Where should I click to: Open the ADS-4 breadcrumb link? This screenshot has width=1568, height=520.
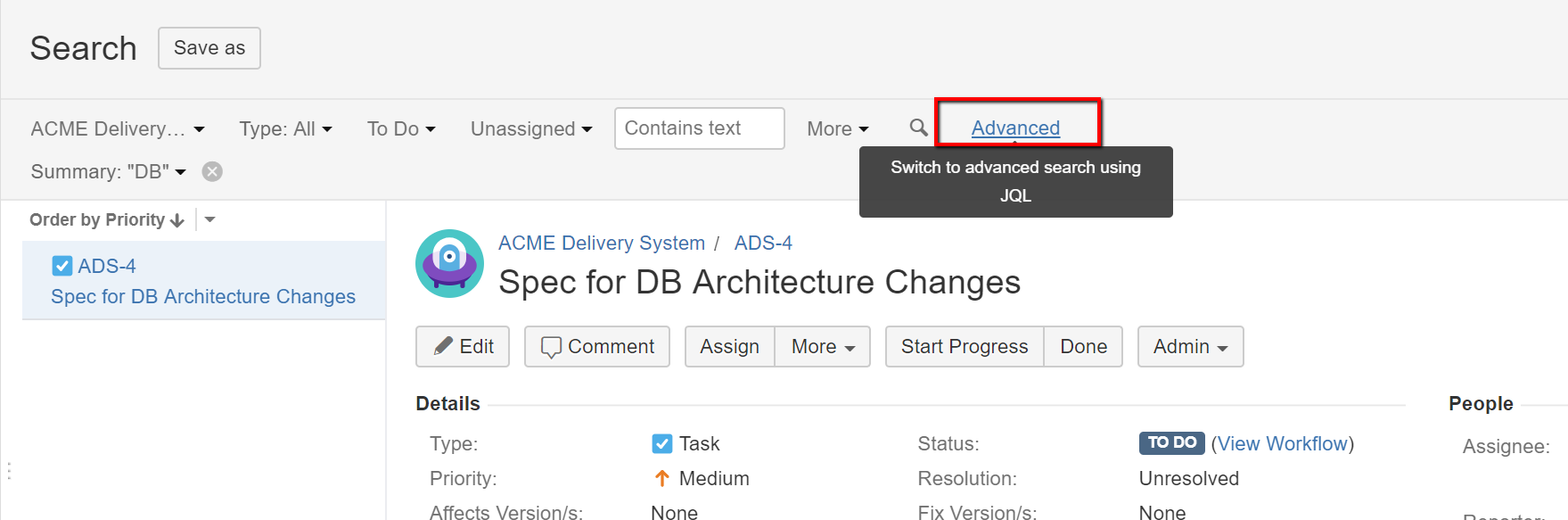763,243
